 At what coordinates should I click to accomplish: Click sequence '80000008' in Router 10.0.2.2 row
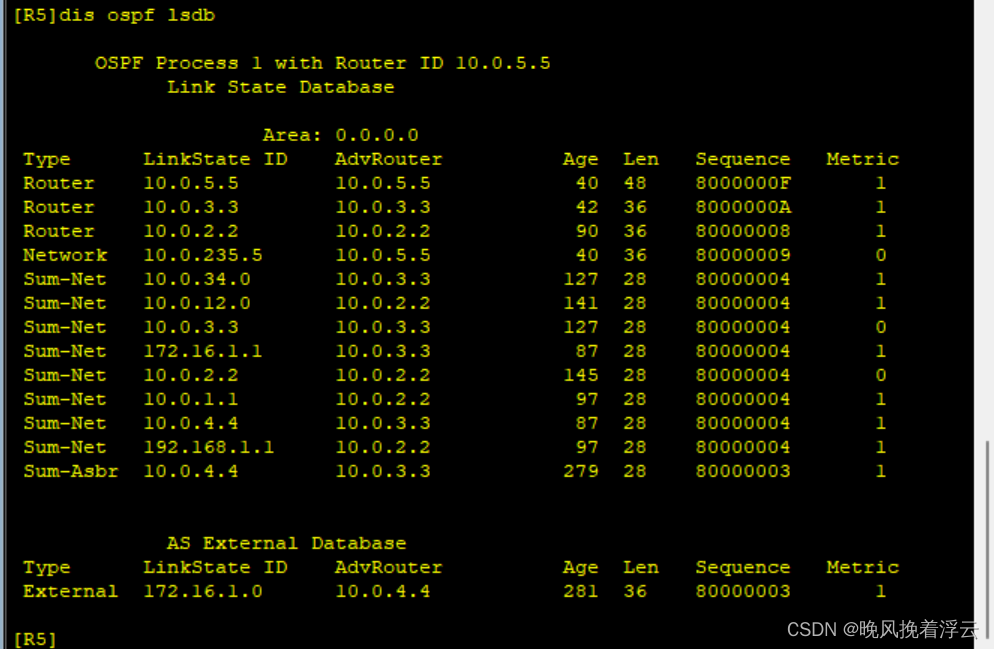click(x=743, y=231)
